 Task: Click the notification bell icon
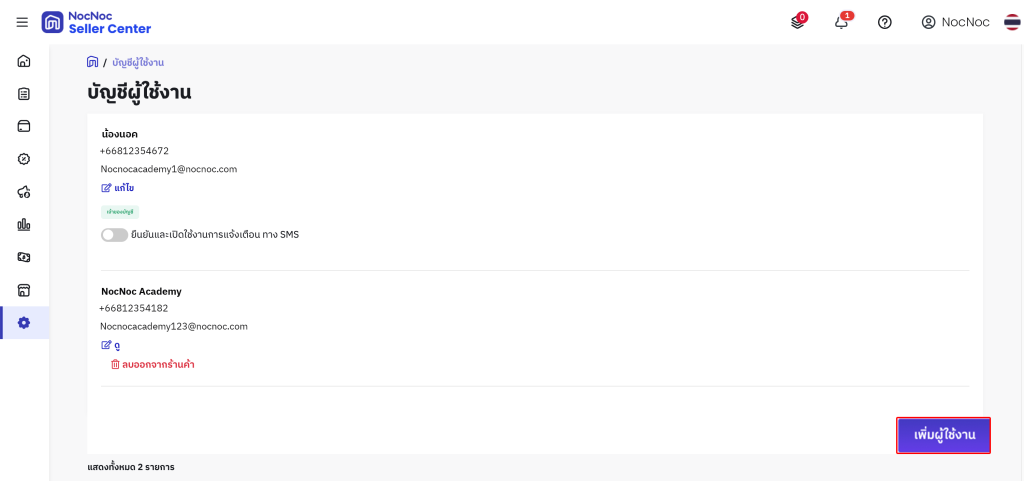click(841, 22)
